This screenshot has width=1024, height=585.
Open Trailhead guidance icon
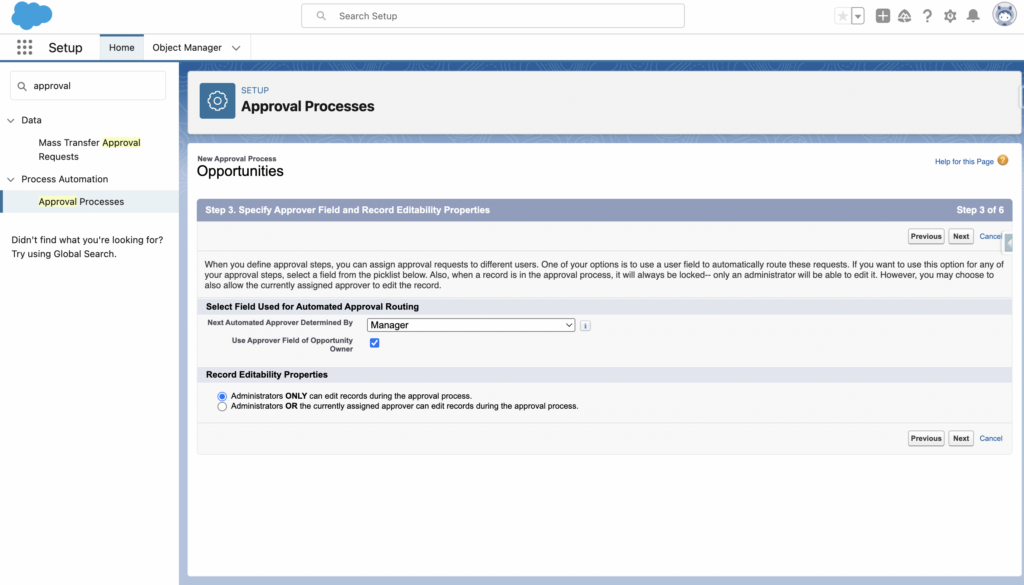(904, 16)
